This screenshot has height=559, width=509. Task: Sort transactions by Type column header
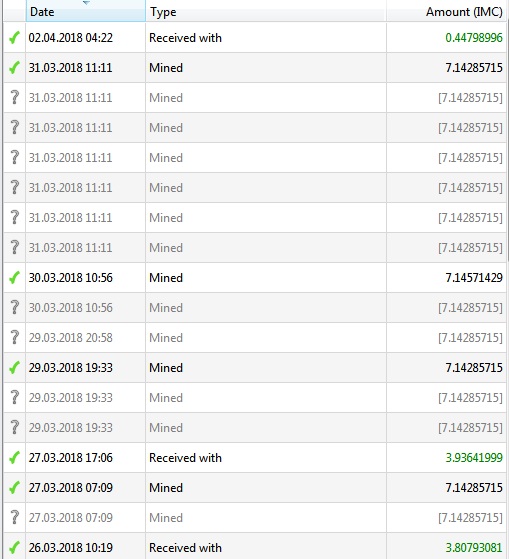[266, 11]
